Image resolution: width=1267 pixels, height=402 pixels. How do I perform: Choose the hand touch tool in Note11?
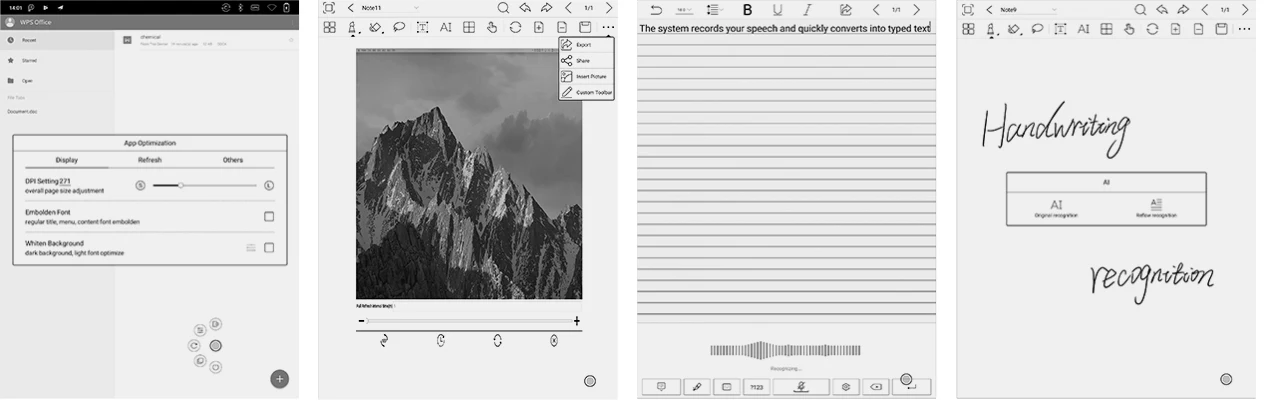pyautogui.click(x=492, y=28)
